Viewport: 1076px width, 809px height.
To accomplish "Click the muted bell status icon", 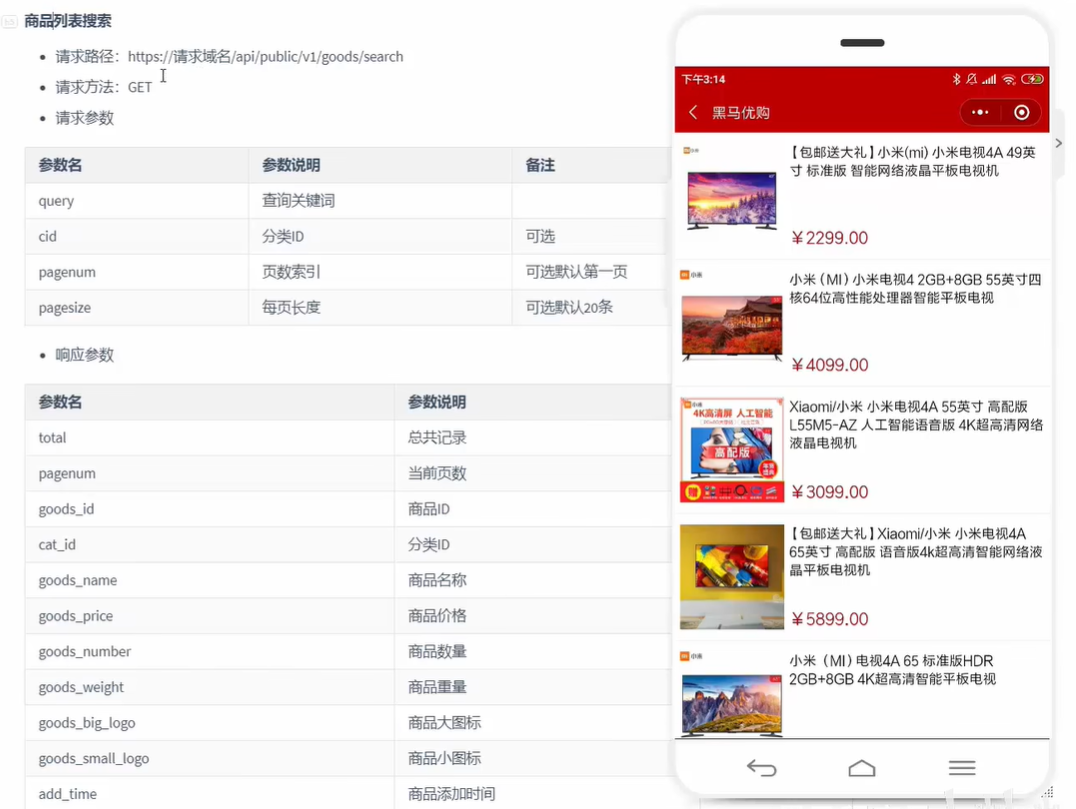I will [971, 79].
